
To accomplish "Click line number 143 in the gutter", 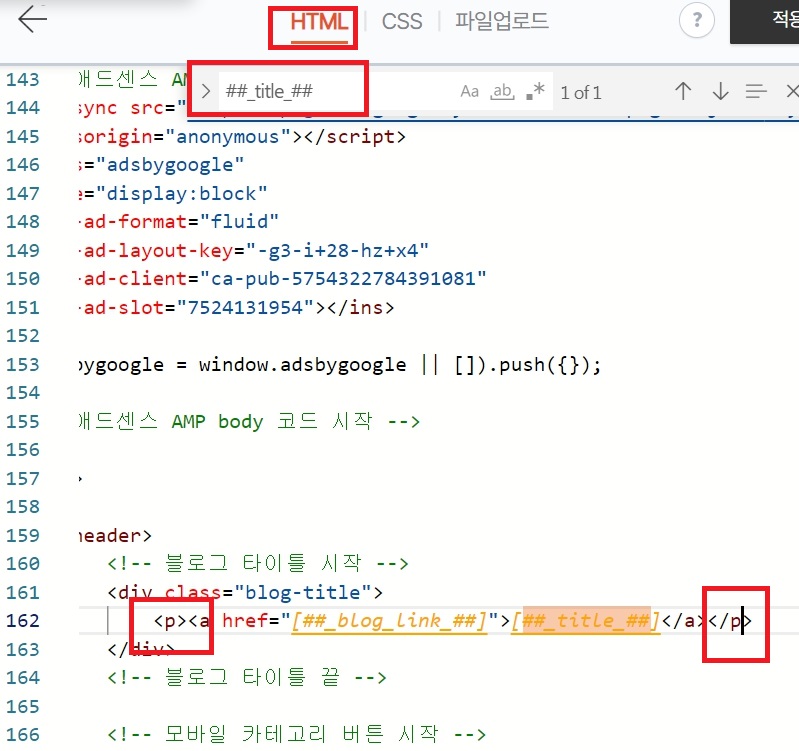I will (x=23, y=79).
